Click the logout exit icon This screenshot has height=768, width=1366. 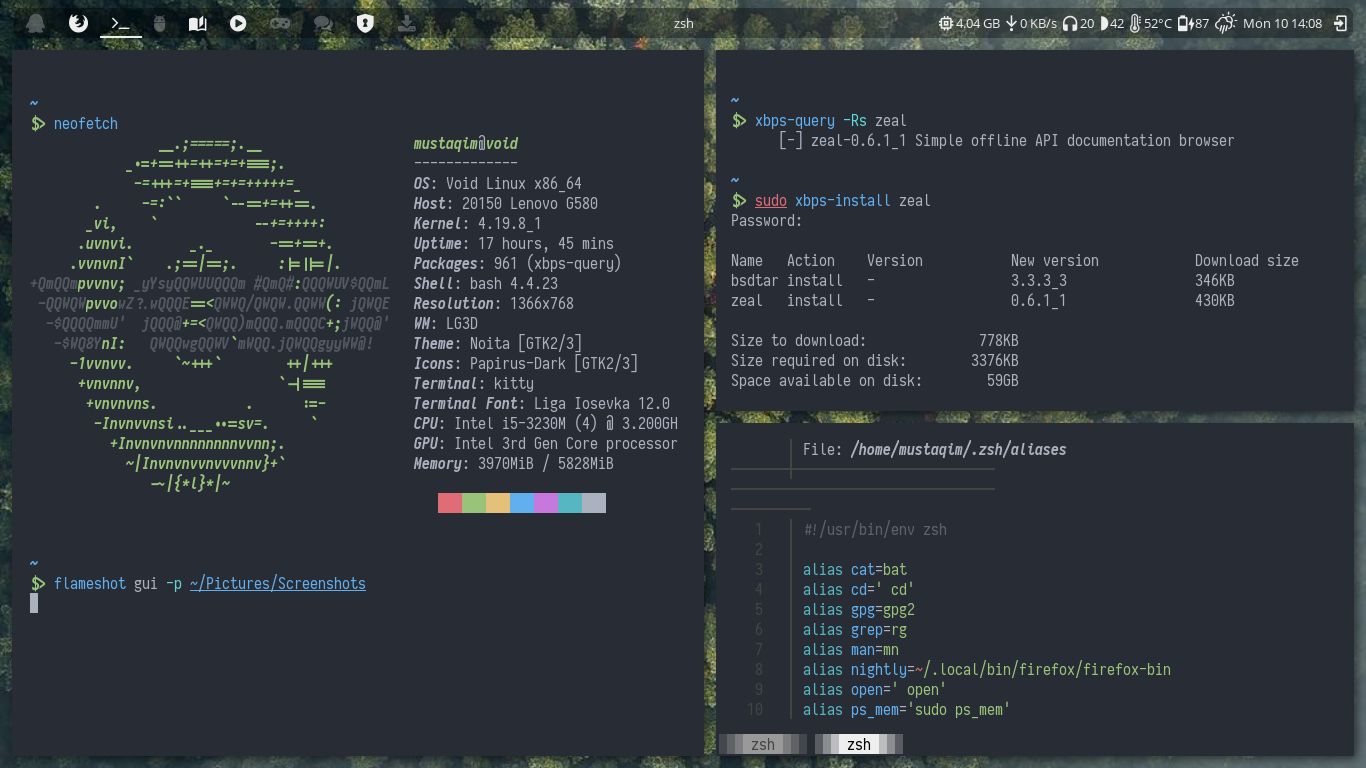(1342, 23)
